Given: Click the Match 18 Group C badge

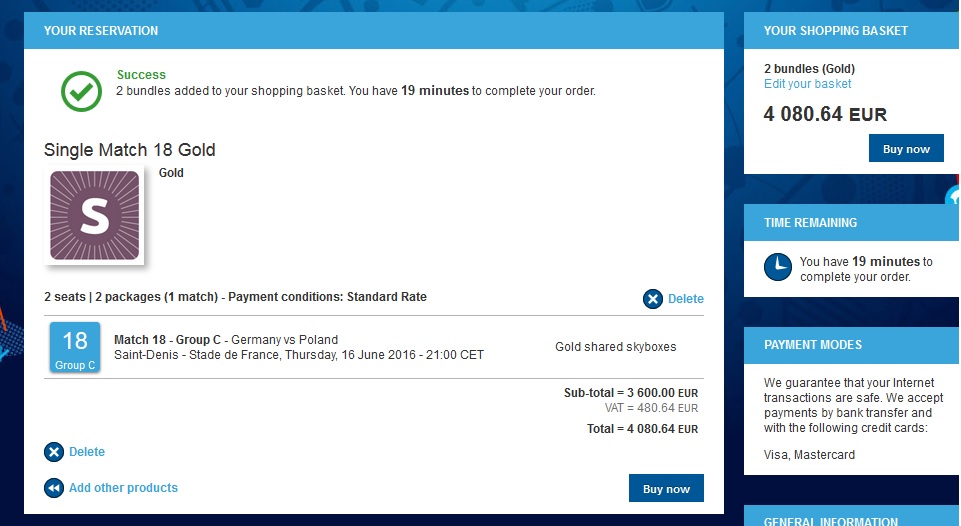Looking at the screenshot, I should (75, 348).
